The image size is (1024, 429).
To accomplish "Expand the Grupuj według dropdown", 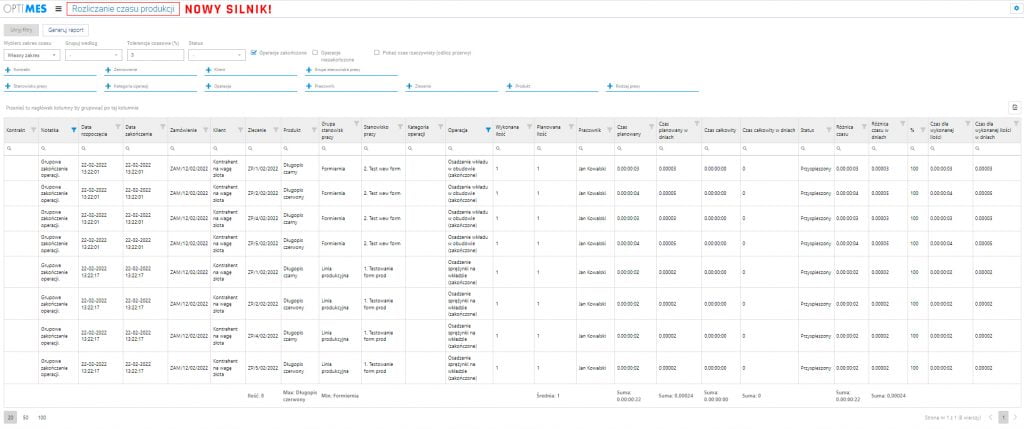I will tap(94, 56).
